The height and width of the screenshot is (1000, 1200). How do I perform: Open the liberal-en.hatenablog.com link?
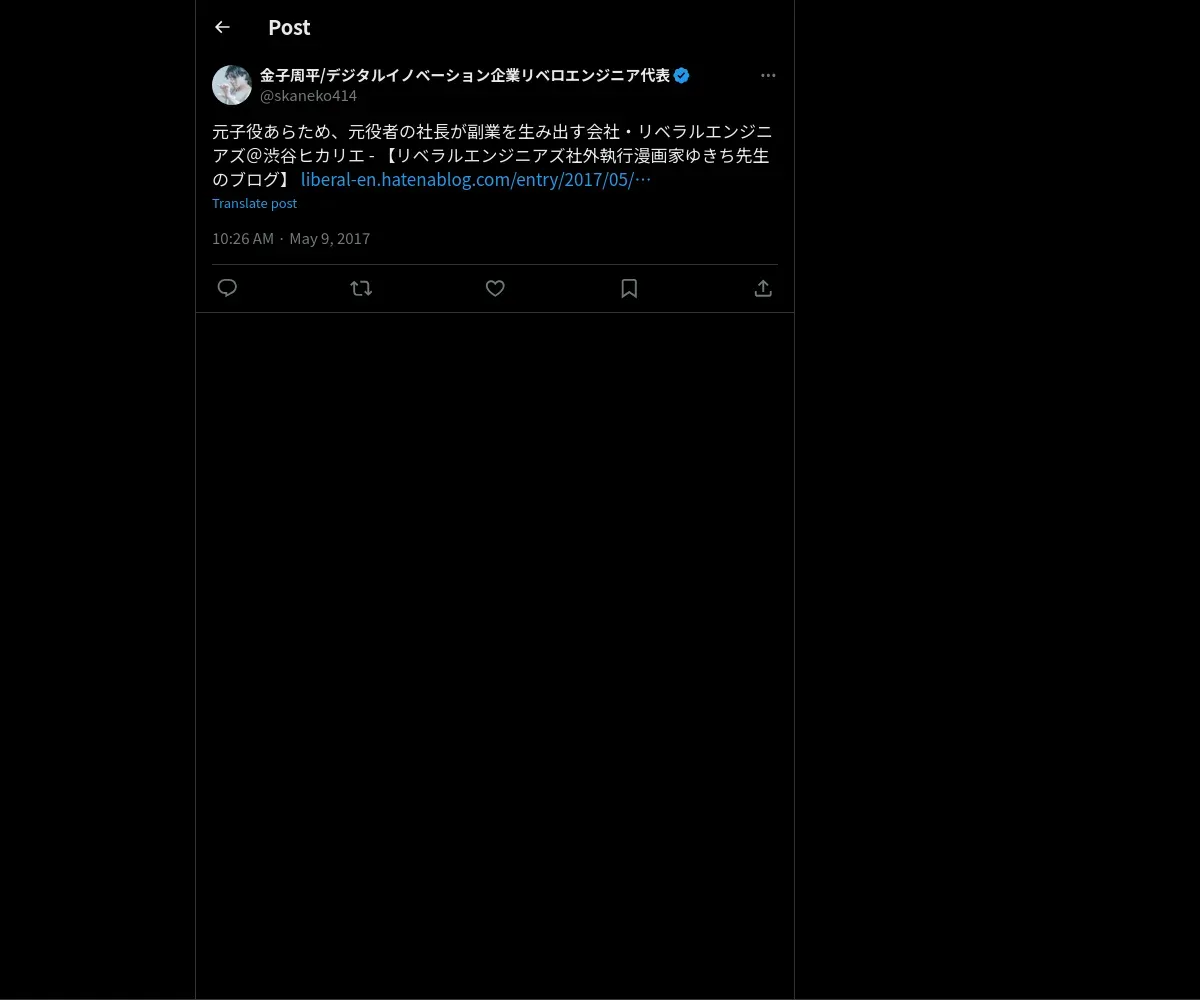(476, 180)
